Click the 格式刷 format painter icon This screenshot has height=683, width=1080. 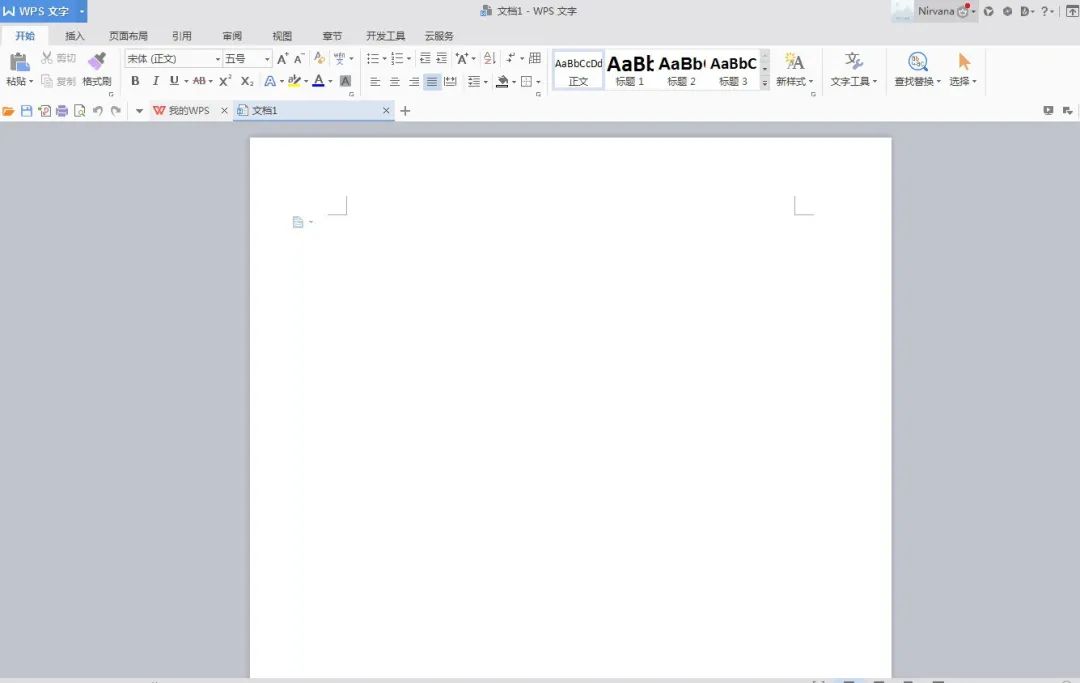[x=96, y=63]
